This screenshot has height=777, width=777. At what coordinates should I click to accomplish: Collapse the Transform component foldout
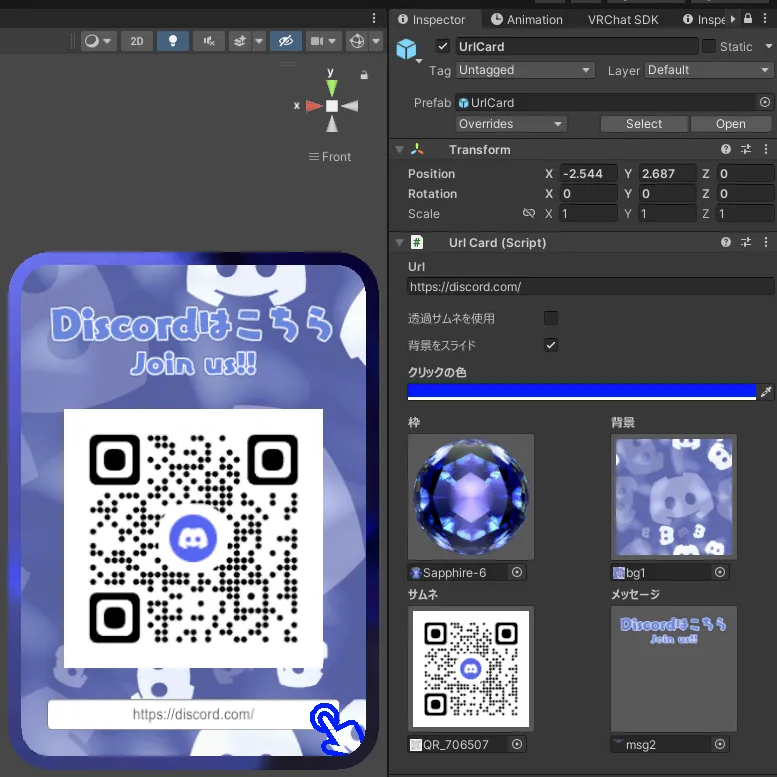click(x=399, y=149)
